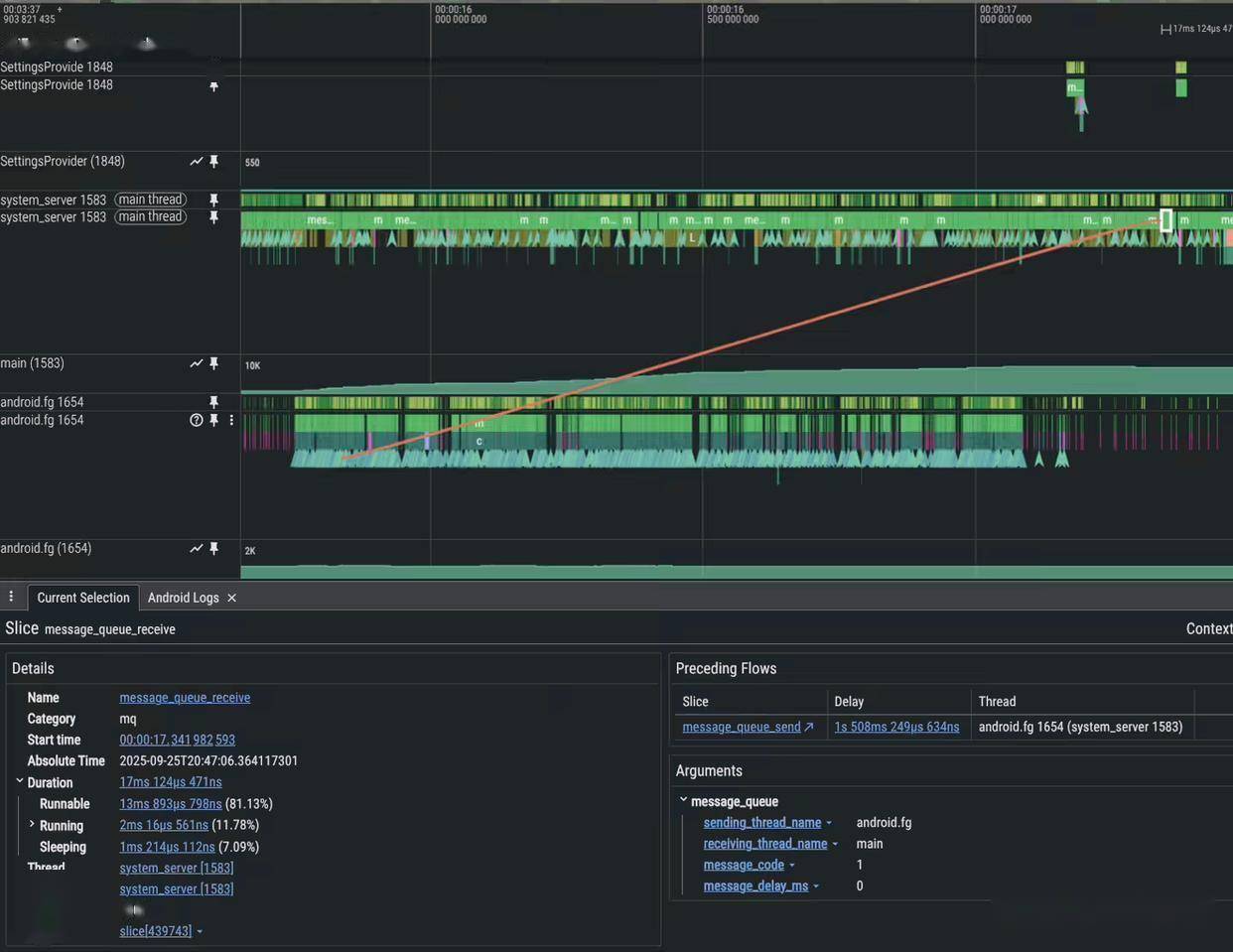Open the slice[439743] dropdown arrow
The width and height of the screenshot is (1233, 952).
pyautogui.click(x=200, y=932)
